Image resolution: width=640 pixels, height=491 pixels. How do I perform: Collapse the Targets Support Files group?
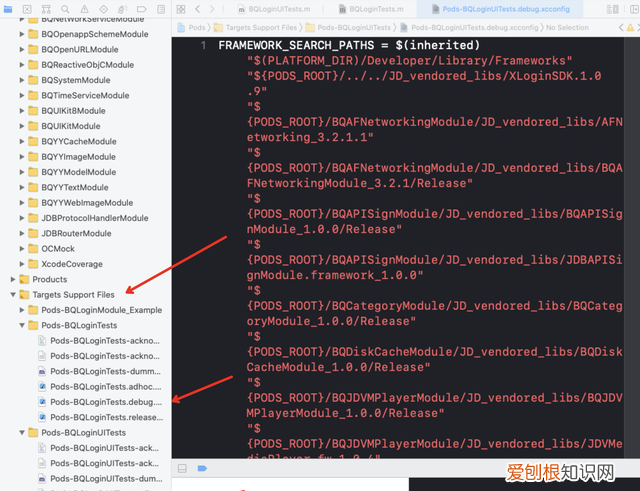(13, 295)
